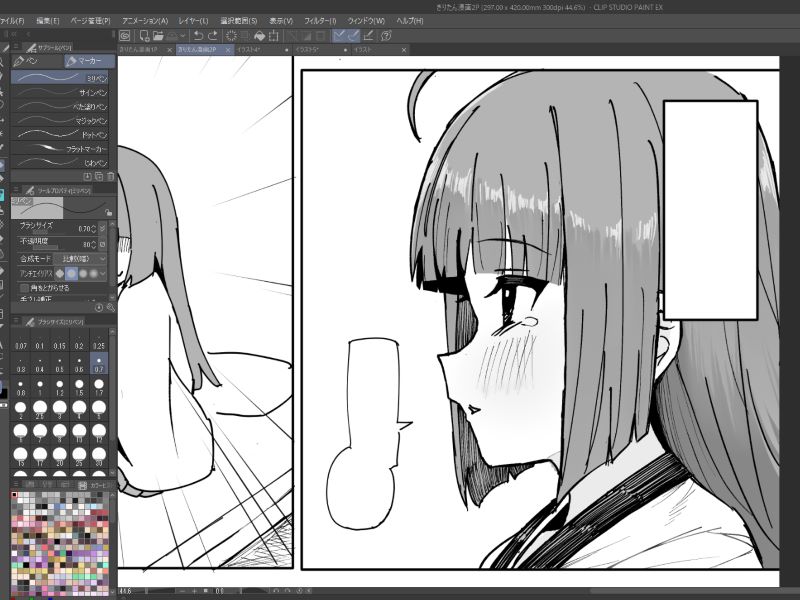Open the brush size panel menu icon
The height and width of the screenshot is (600, 800).
[x=16, y=321]
